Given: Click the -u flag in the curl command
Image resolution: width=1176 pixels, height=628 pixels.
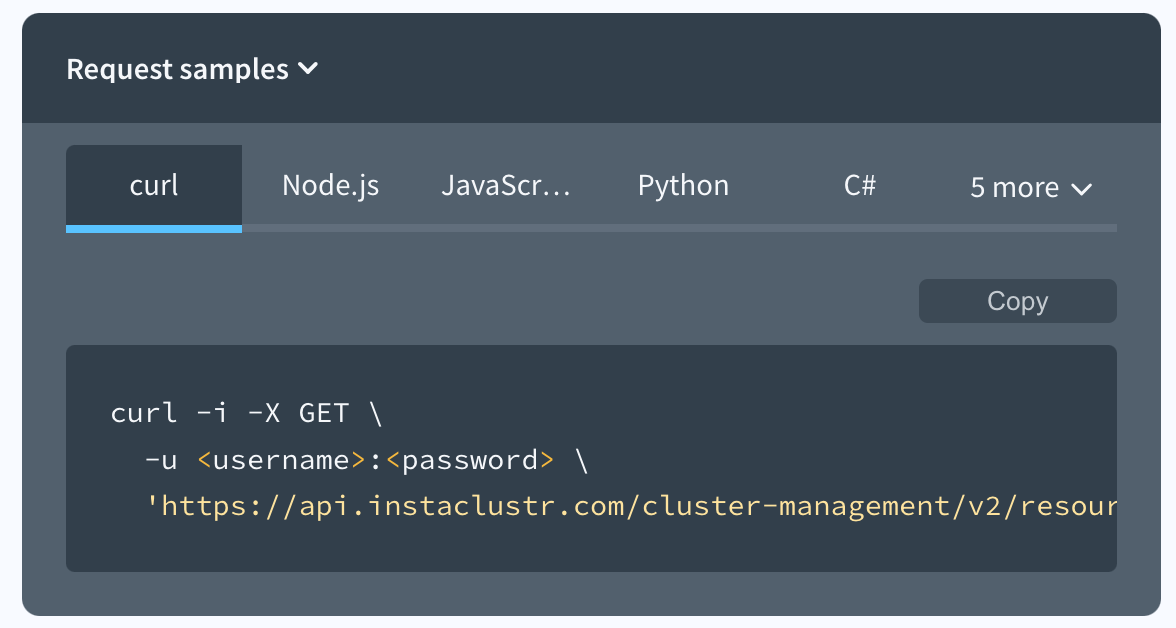Looking at the screenshot, I should coord(166,459).
